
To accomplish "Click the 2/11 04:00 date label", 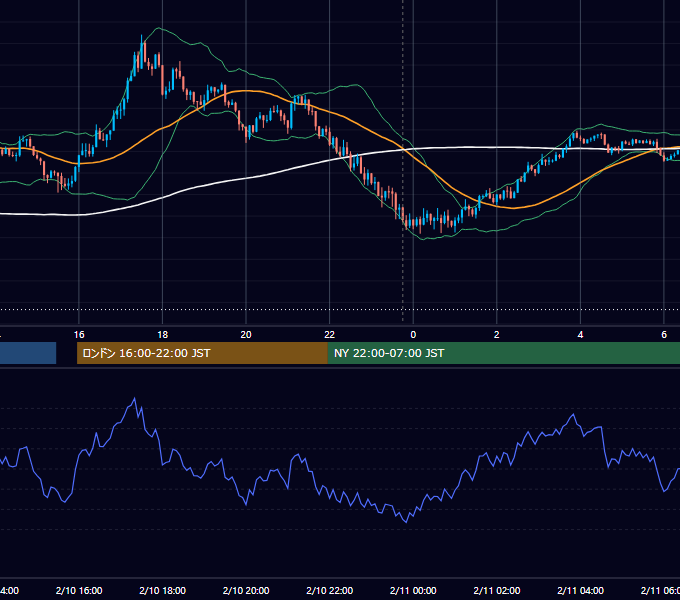I will click(x=580, y=590).
